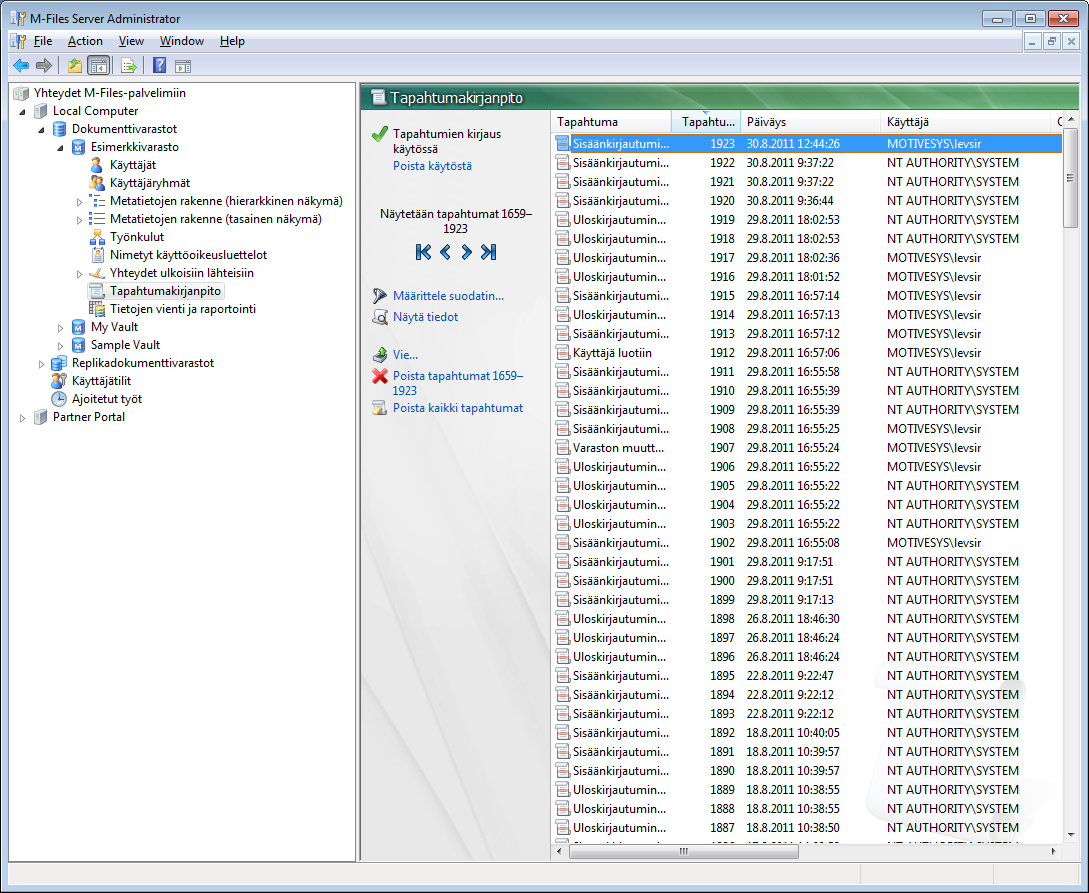The width and height of the screenshot is (1089, 893).
Task: Expand the Replikadokumenttivarastot node
Action: click(x=41, y=364)
